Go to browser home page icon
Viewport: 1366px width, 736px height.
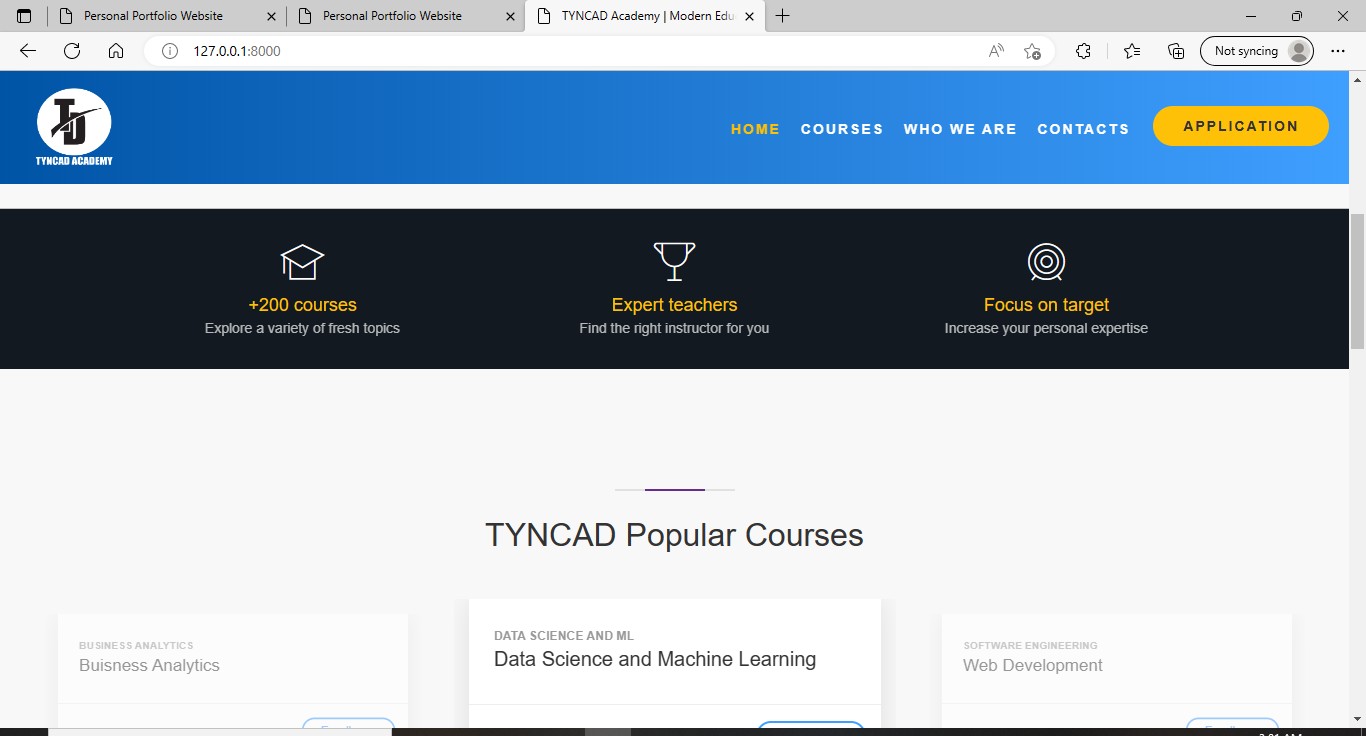pos(116,51)
